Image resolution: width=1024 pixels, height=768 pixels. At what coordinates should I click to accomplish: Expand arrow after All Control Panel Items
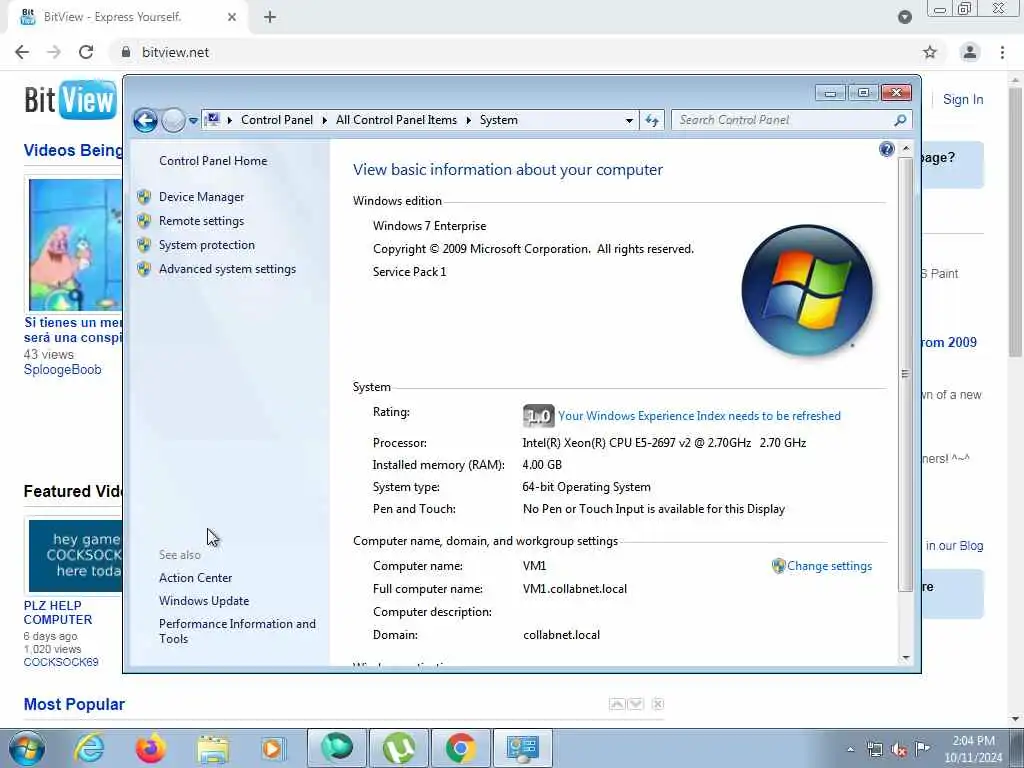tap(468, 120)
